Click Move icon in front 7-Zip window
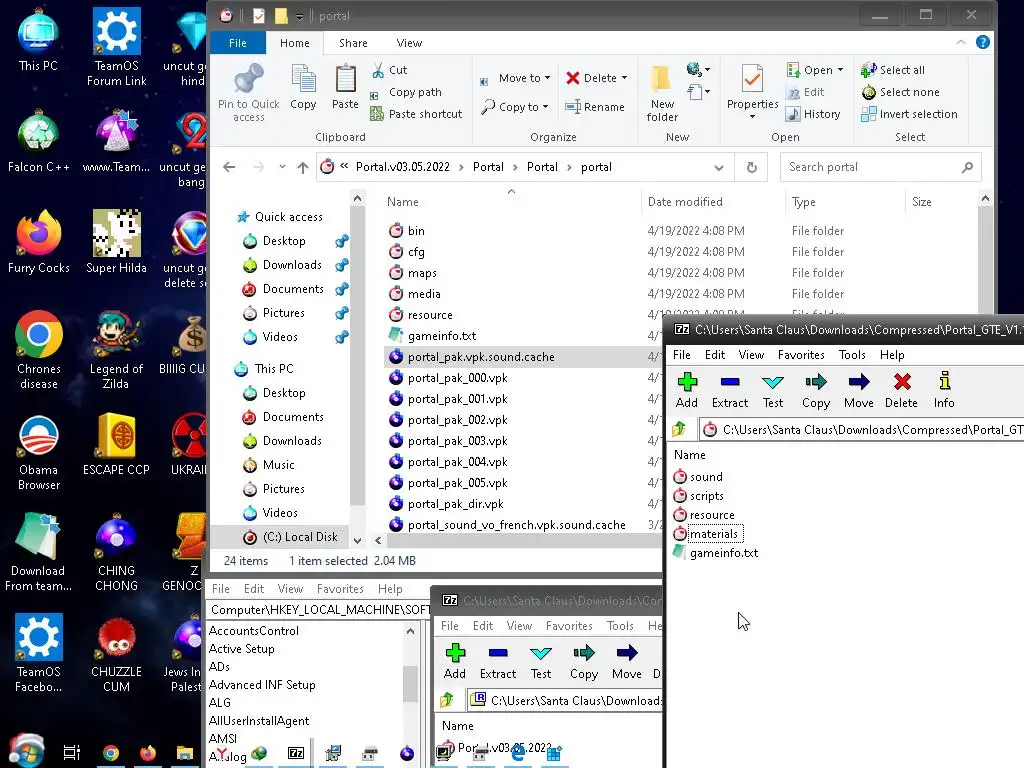 pos(859,382)
